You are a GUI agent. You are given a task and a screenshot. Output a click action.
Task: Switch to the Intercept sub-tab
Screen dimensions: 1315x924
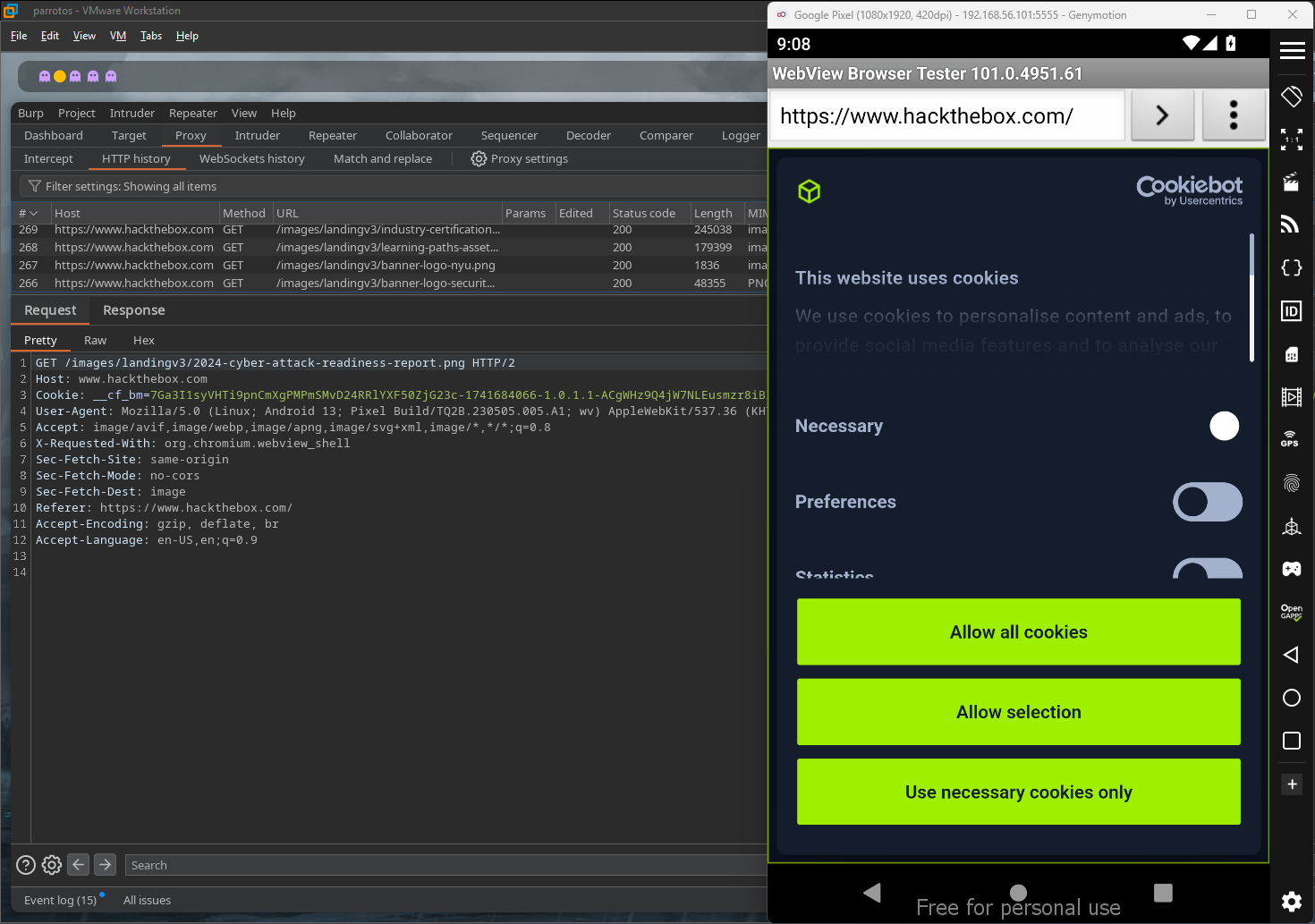tap(48, 158)
